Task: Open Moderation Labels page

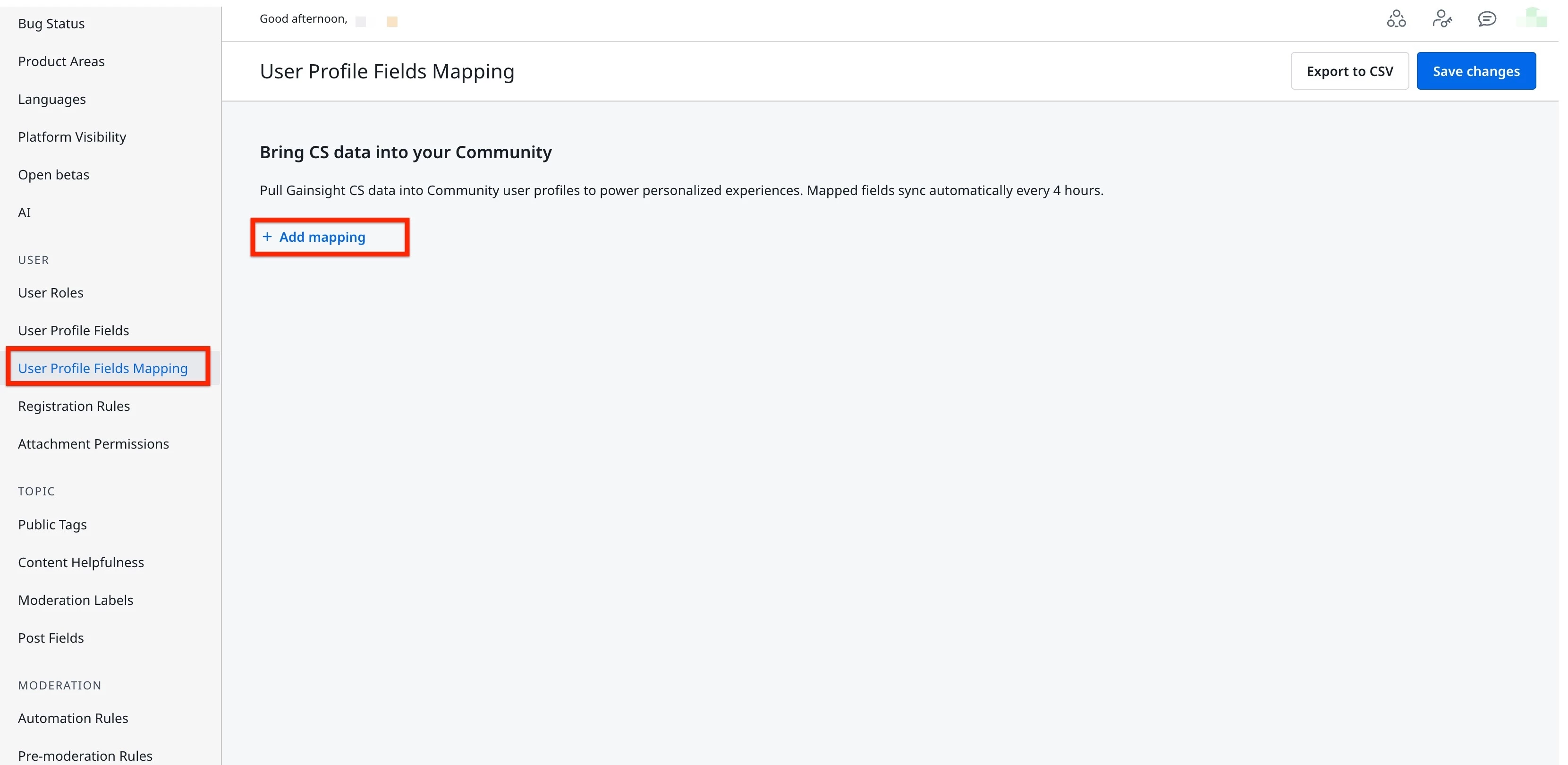Action: [x=76, y=600]
